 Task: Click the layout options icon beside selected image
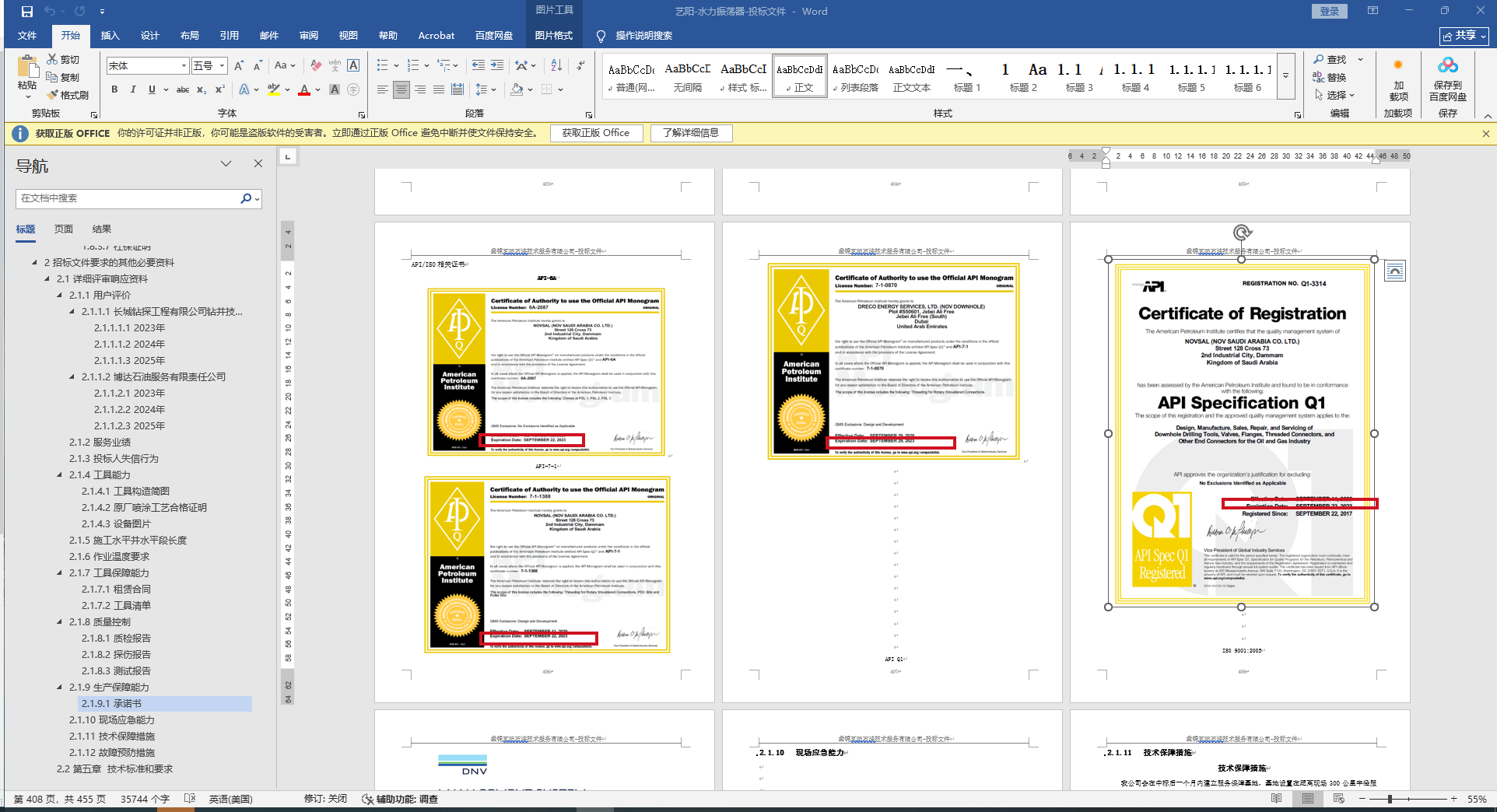click(1395, 271)
